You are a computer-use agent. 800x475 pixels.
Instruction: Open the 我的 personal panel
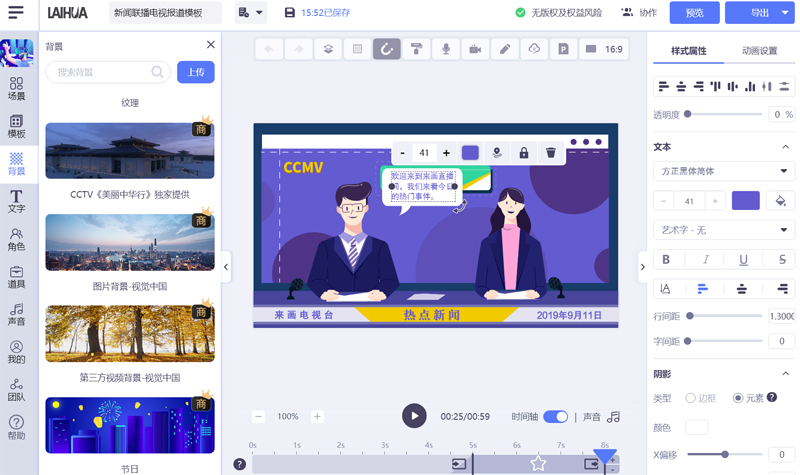tap(16, 352)
